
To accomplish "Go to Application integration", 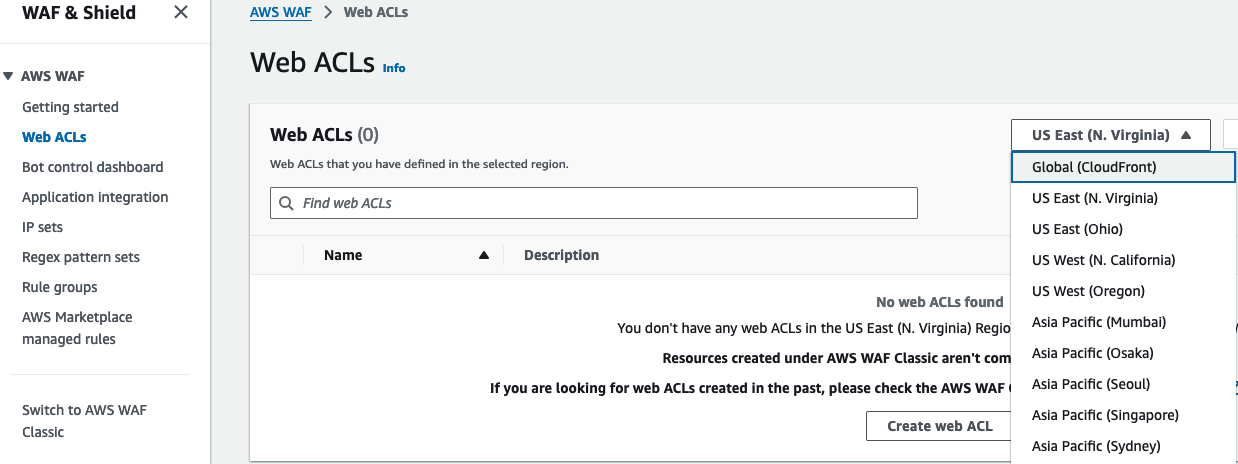I will point(95,197).
